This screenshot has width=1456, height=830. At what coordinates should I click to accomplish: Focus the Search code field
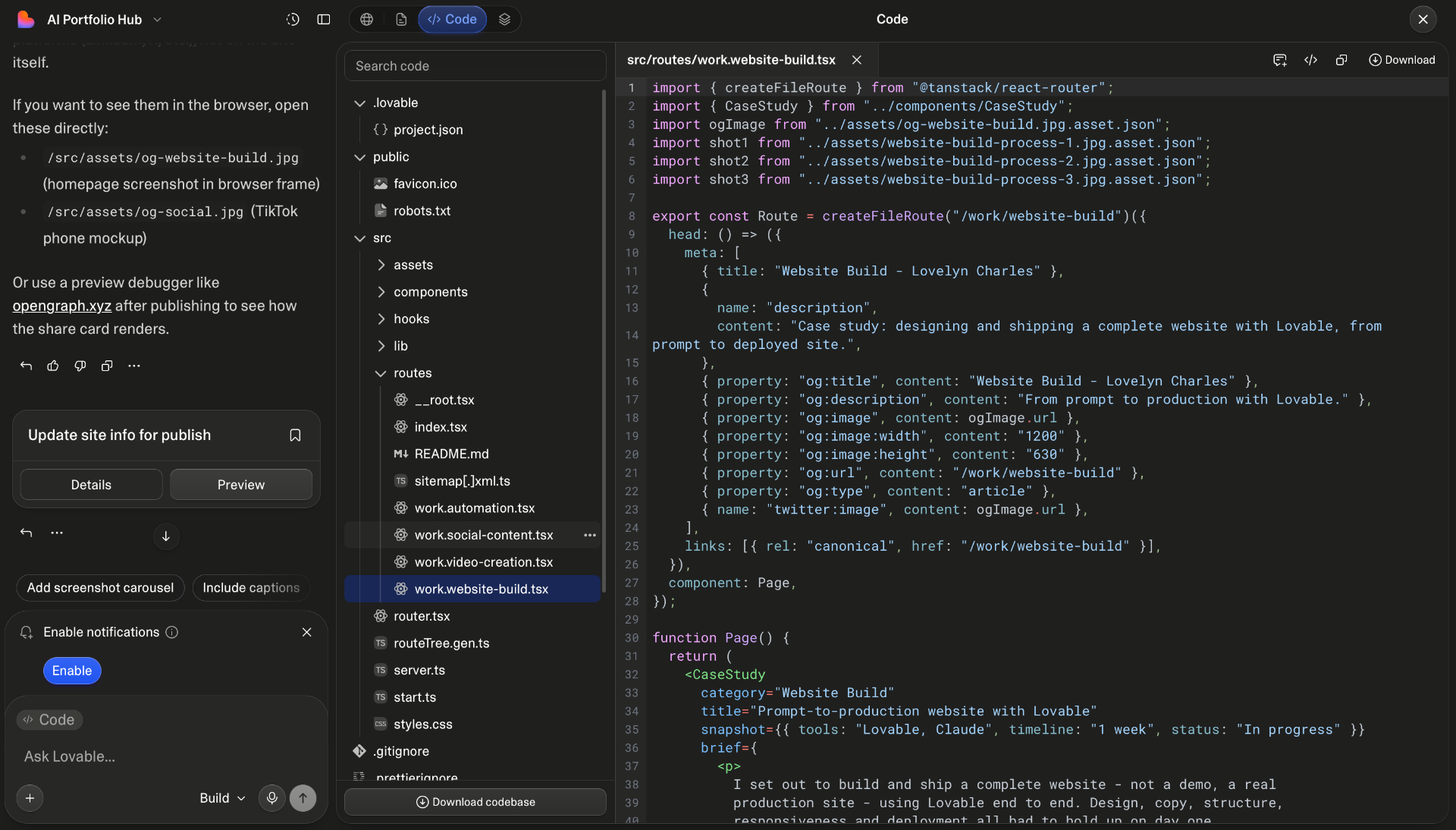(475, 66)
